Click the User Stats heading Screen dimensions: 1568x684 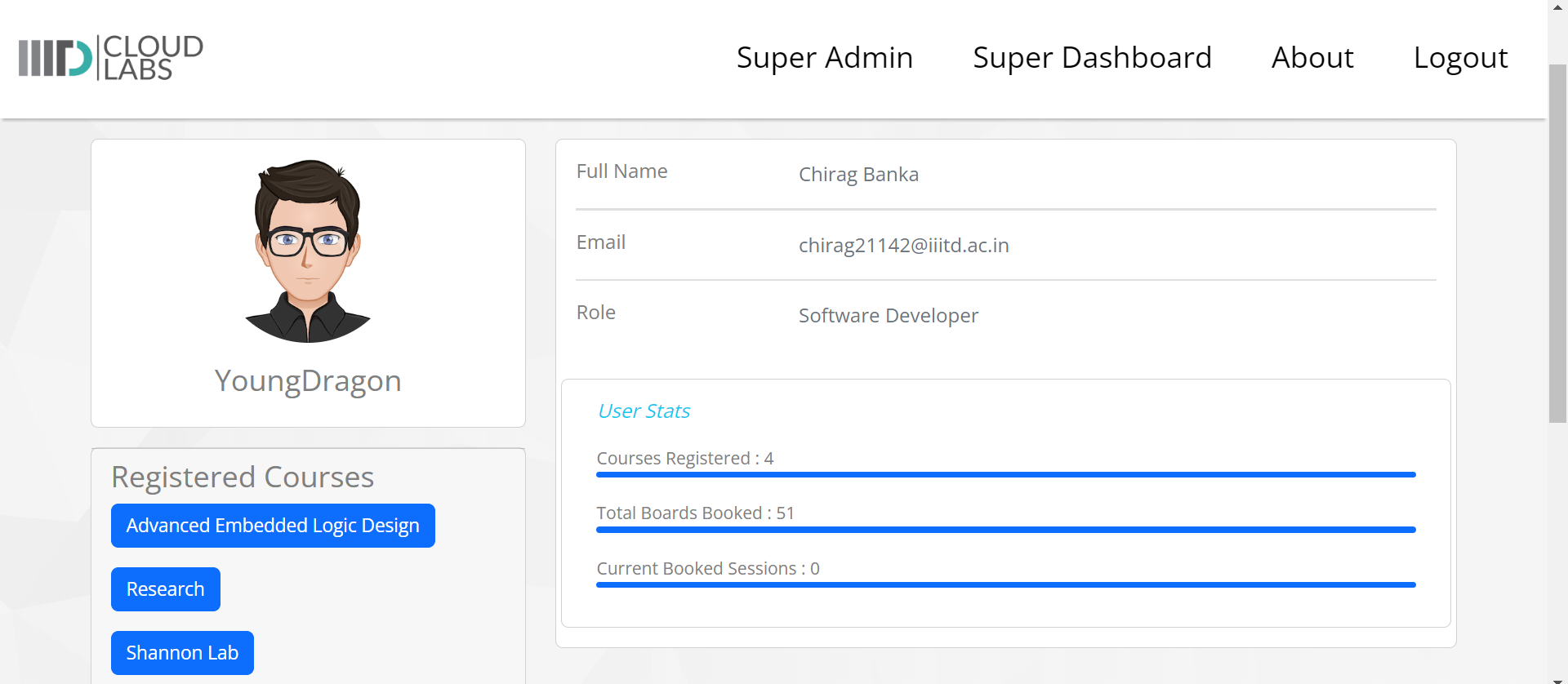tap(644, 411)
